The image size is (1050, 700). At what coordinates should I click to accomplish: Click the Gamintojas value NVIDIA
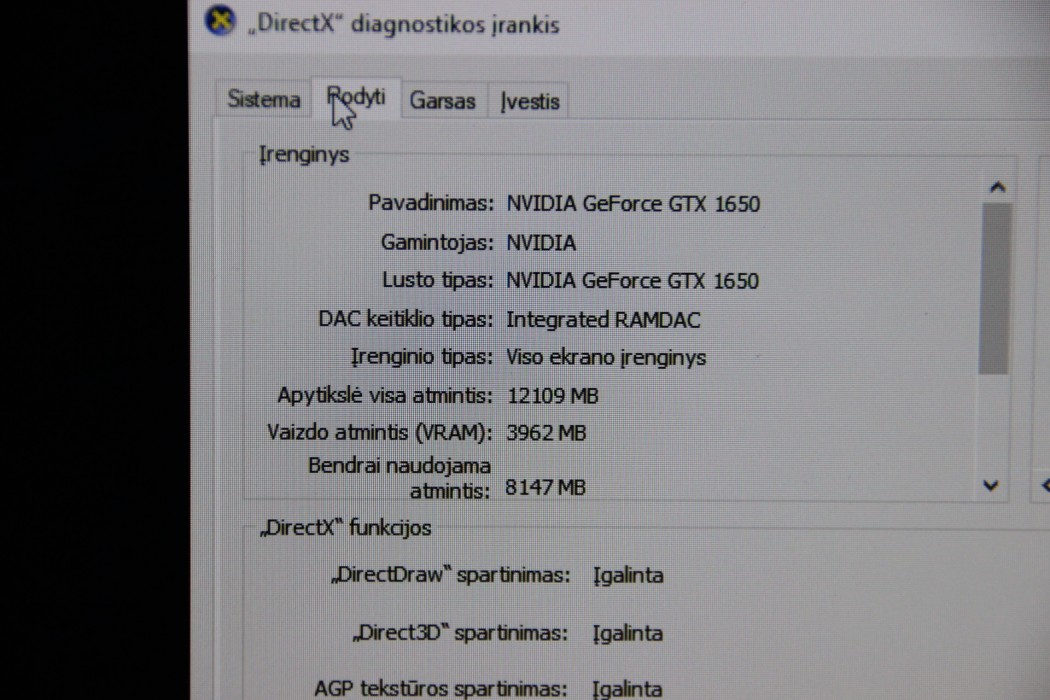point(541,242)
